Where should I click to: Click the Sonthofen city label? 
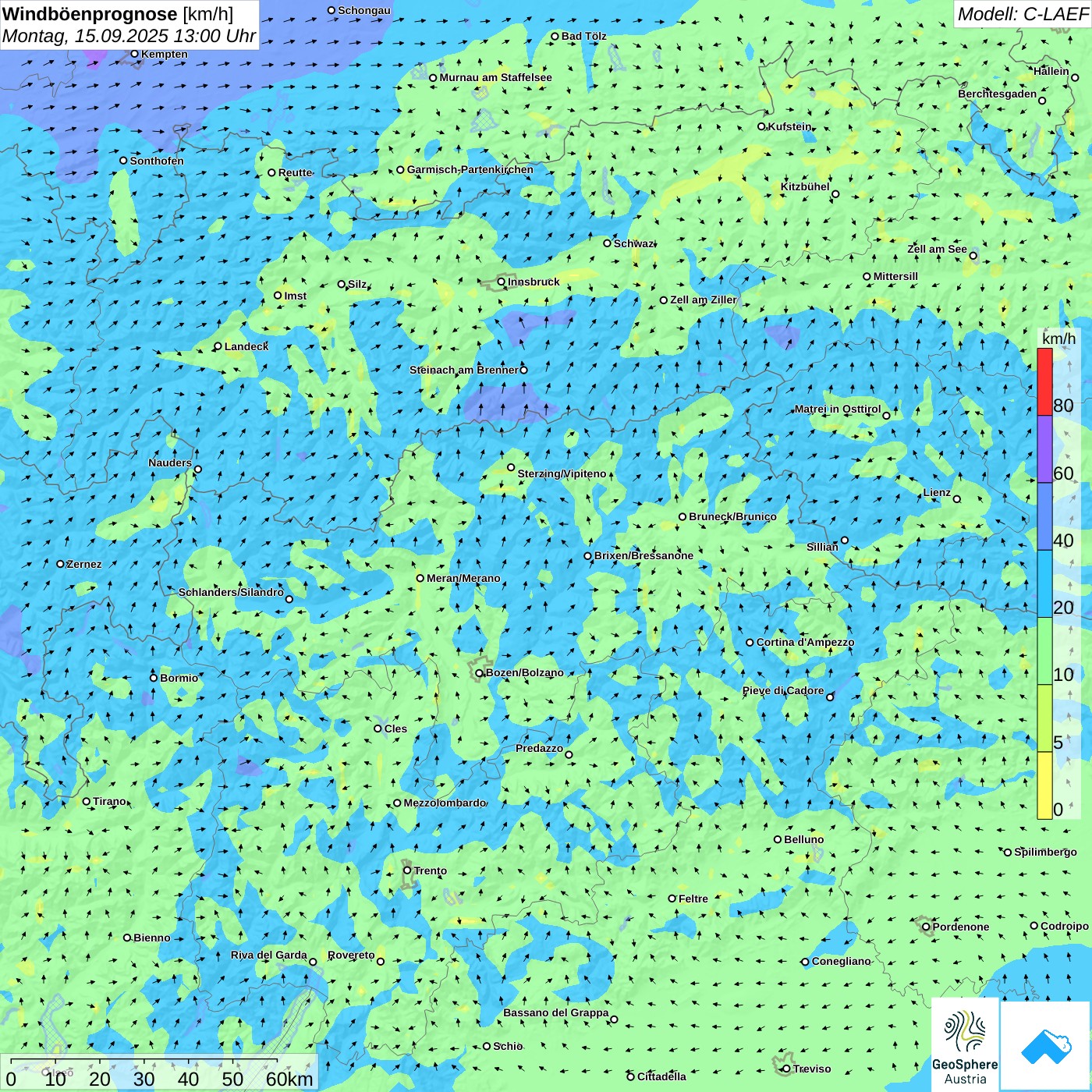pyautogui.click(x=157, y=161)
